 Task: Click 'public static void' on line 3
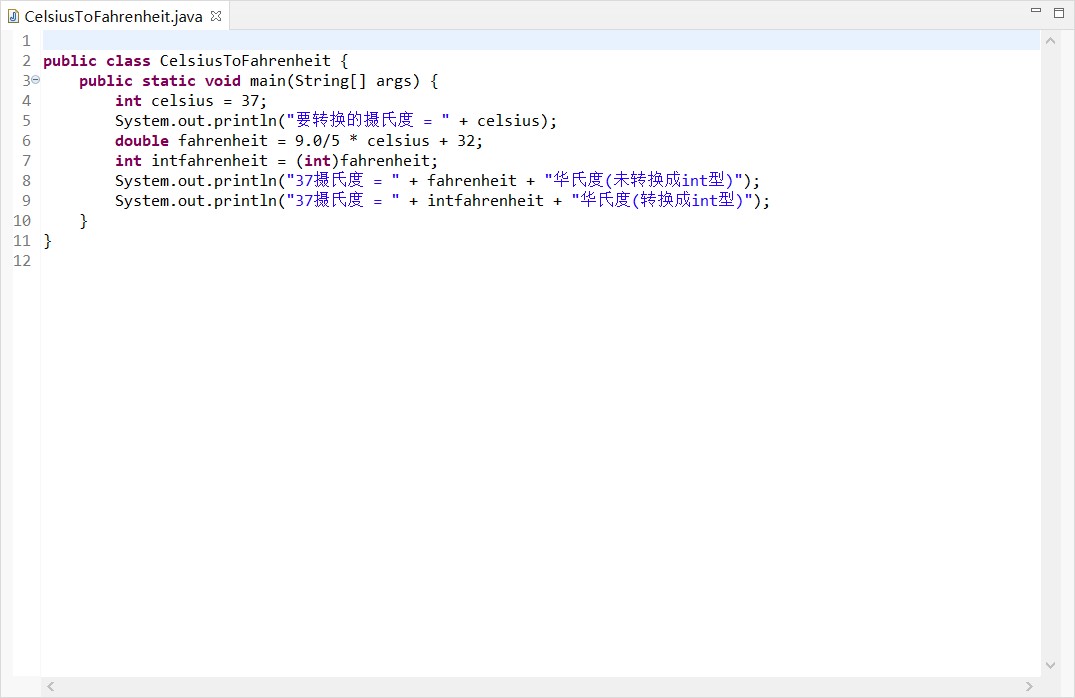(x=160, y=81)
